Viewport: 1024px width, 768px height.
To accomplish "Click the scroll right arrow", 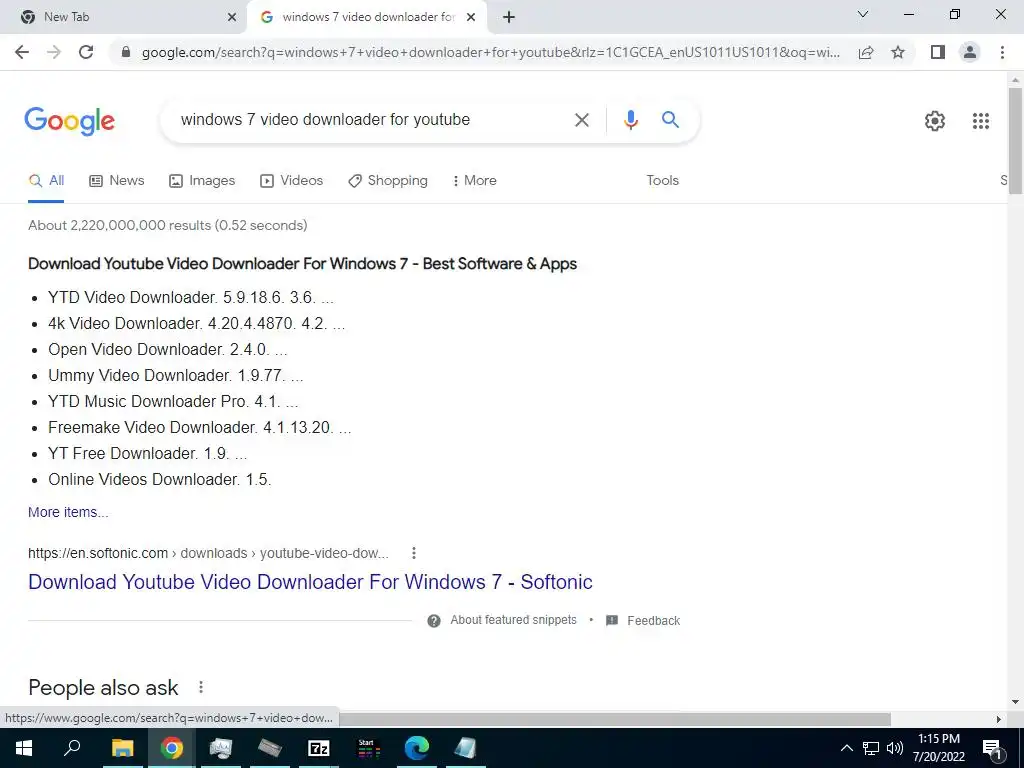I will (998, 719).
